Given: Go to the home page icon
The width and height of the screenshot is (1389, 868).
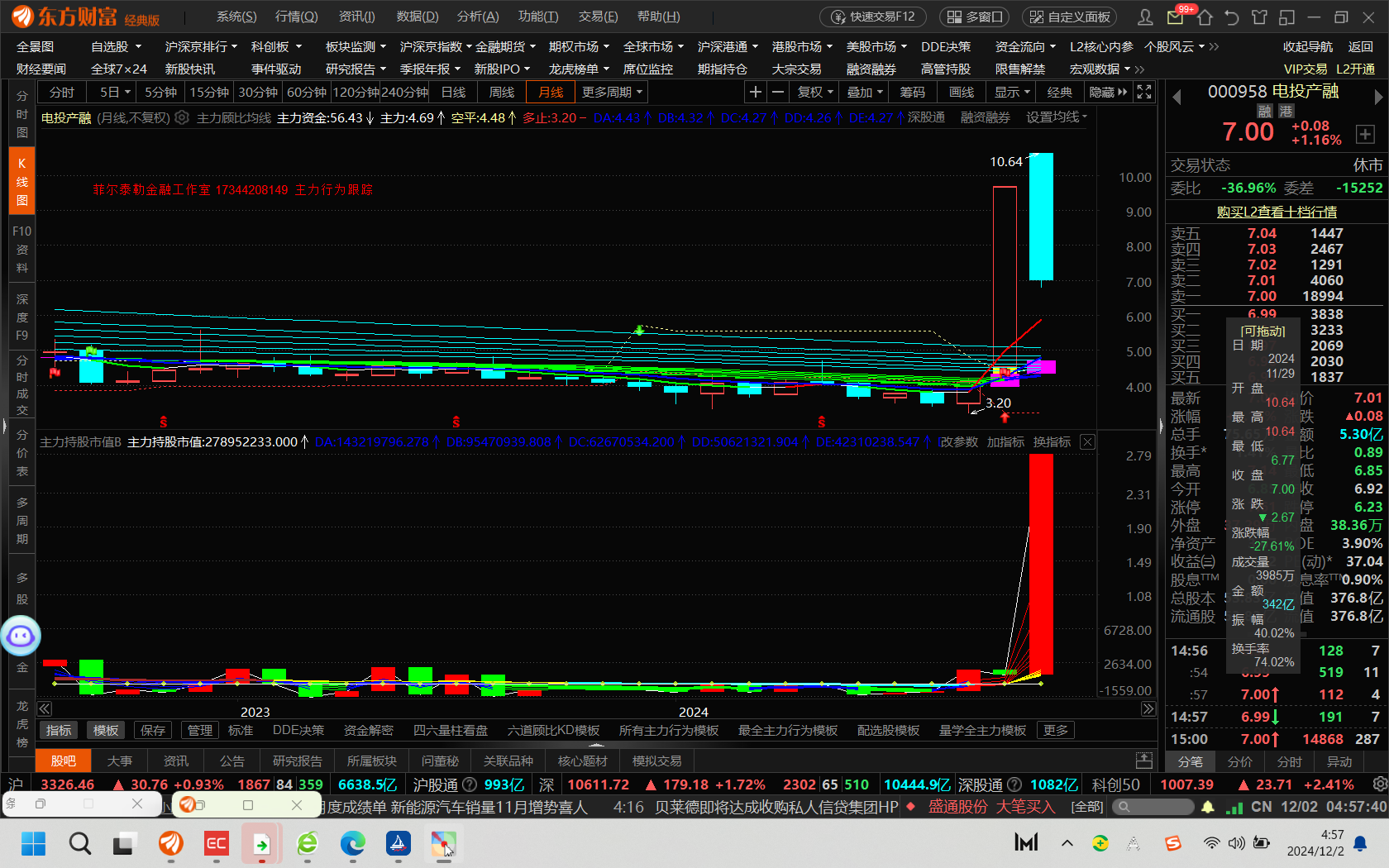Looking at the screenshot, I should [x=1205, y=17].
